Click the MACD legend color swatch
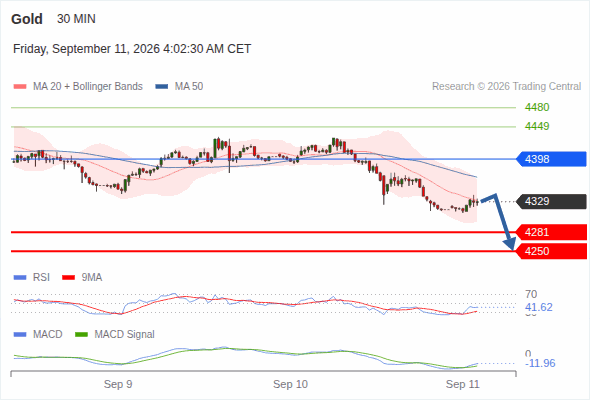This screenshot has height=400, width=590. 20,335
